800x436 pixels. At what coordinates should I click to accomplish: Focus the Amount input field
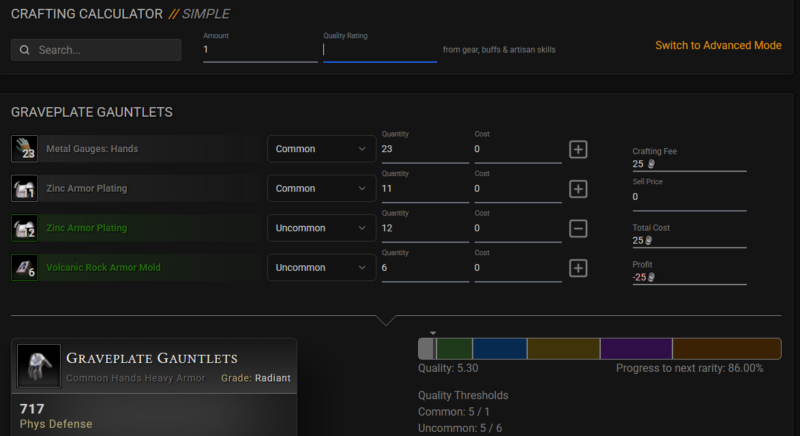coord(260,50)
